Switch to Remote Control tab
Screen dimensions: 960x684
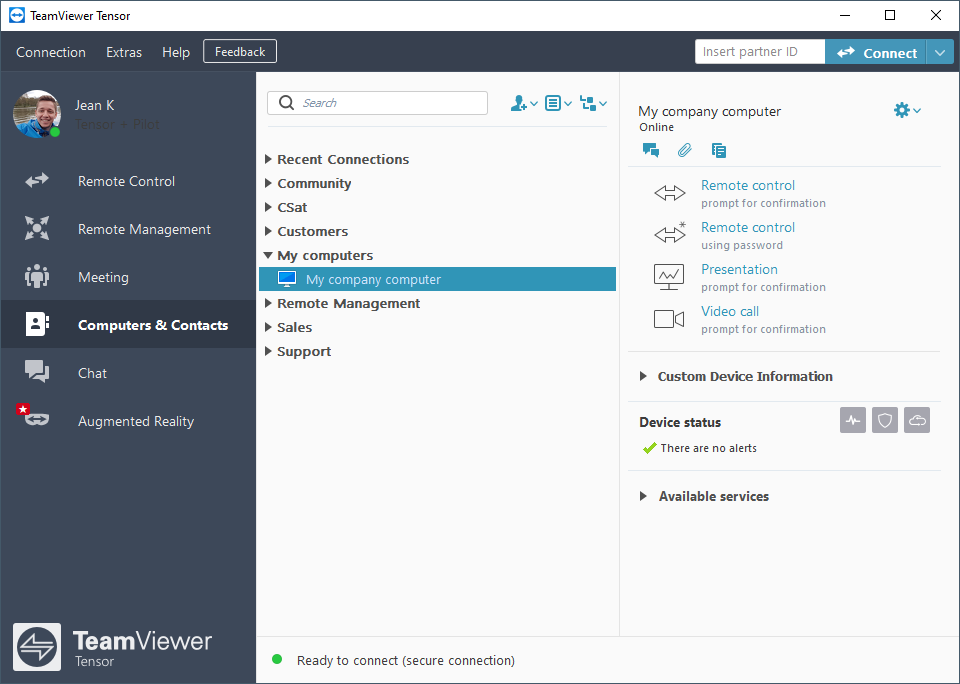coord(128,181)
